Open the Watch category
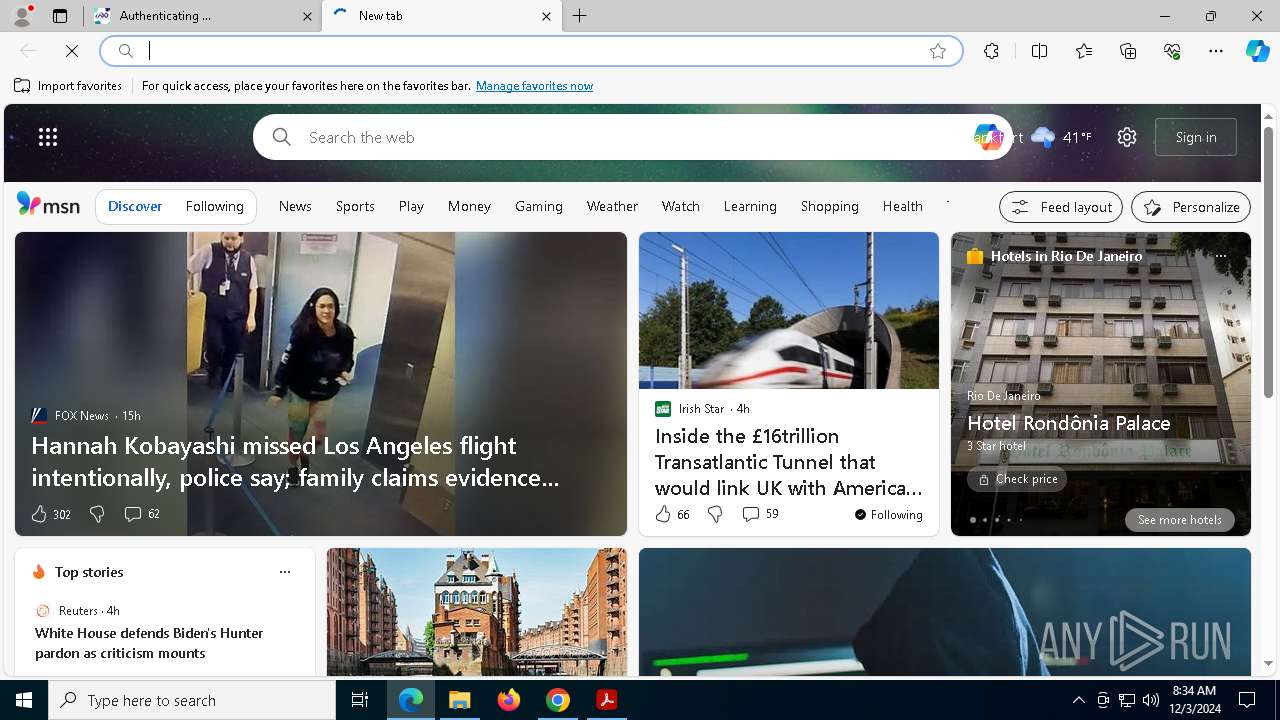The width and height of the screenshot is (1280, 720). click(x=680, y=206)
